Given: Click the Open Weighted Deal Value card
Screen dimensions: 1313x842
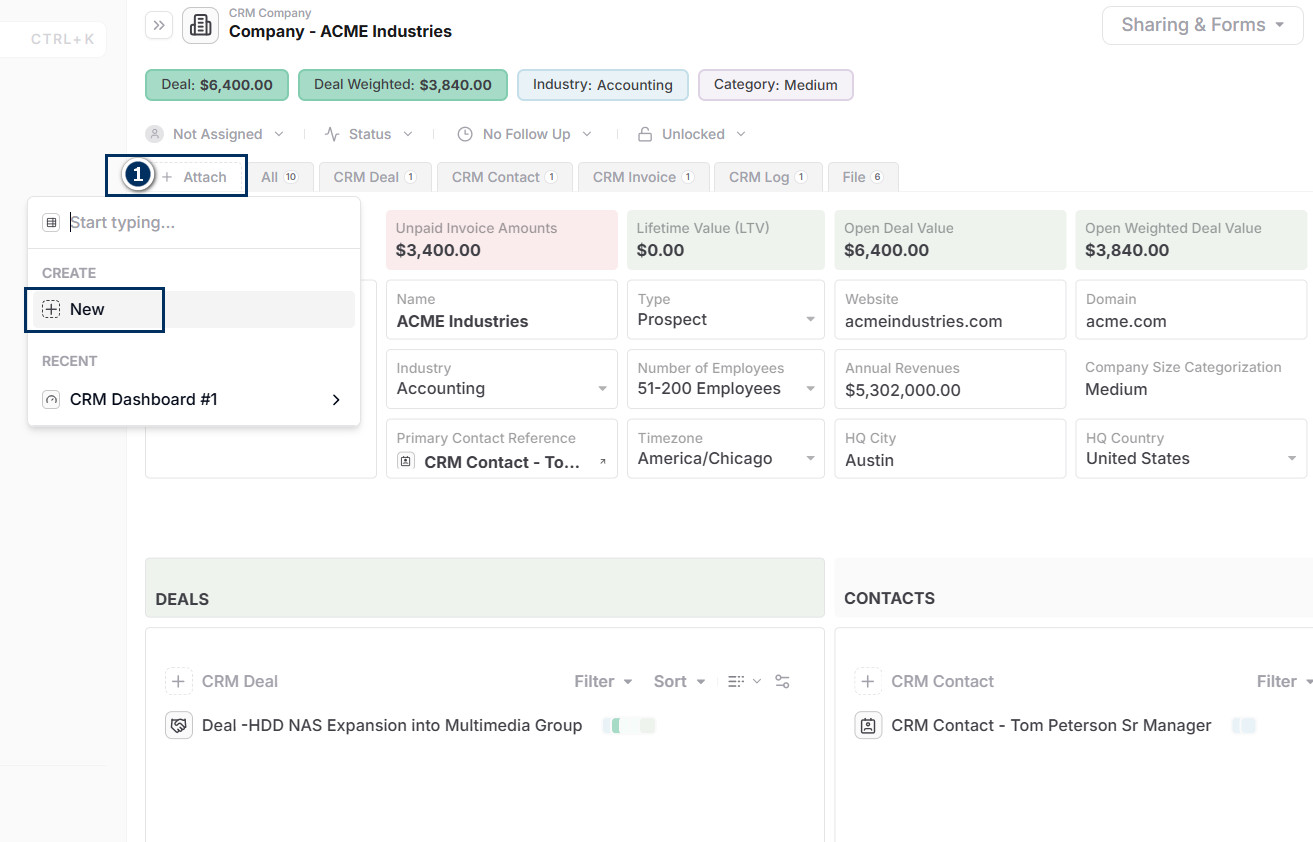Looking at the screenshot, I should click(1191, 240).
